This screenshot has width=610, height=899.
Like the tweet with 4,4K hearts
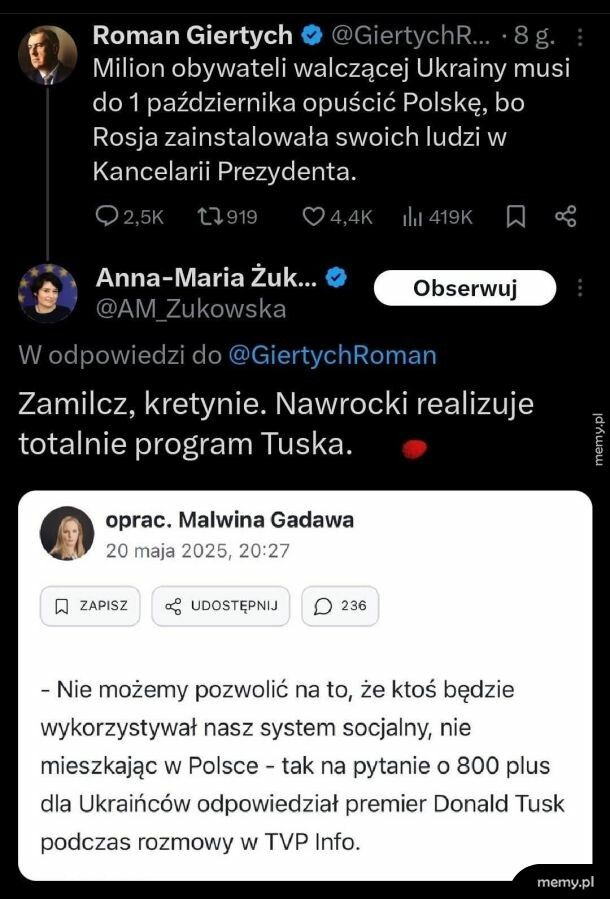point(315,216)
